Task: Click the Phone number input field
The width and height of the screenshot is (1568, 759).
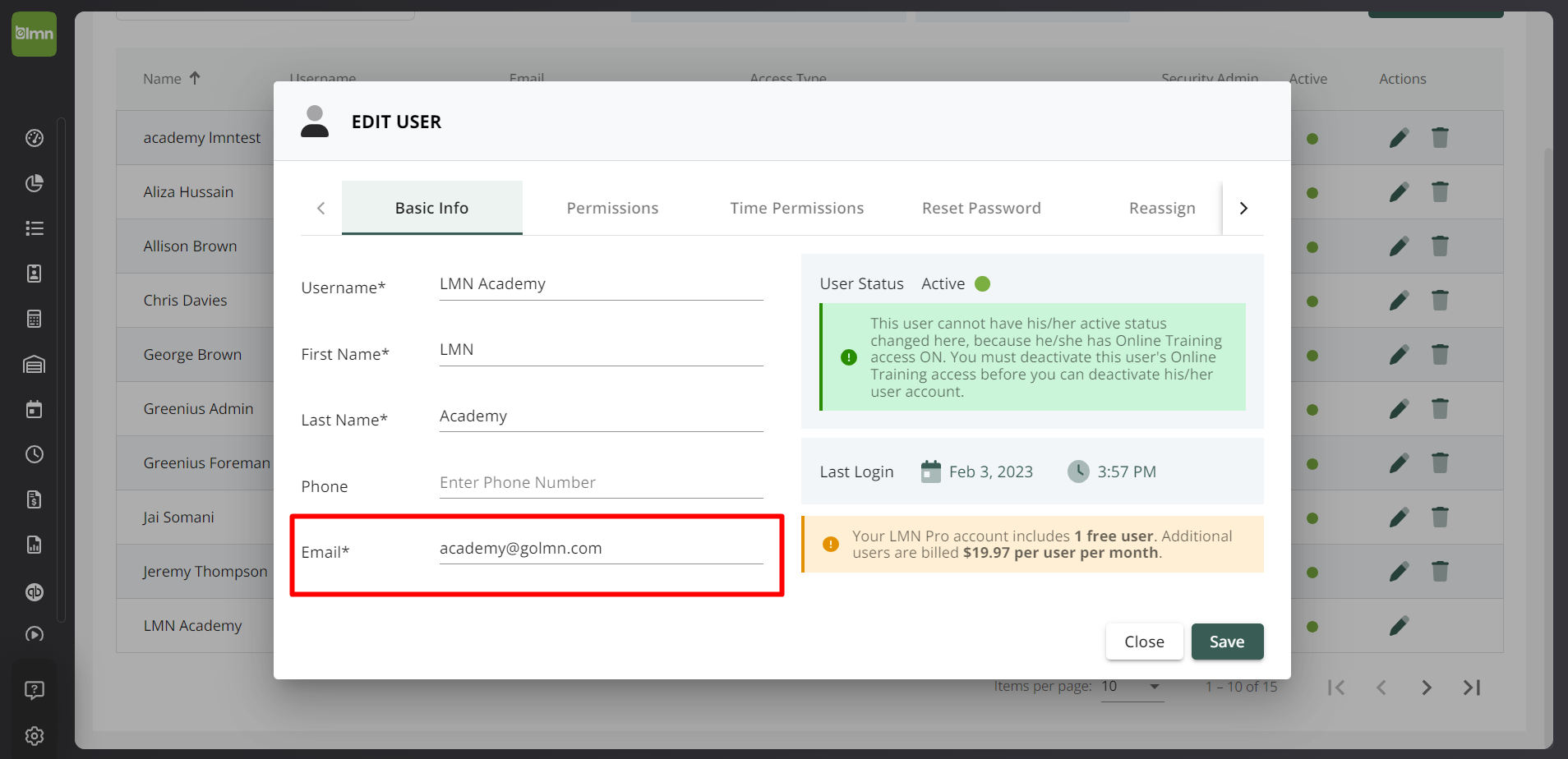Action: coord(601,482)
